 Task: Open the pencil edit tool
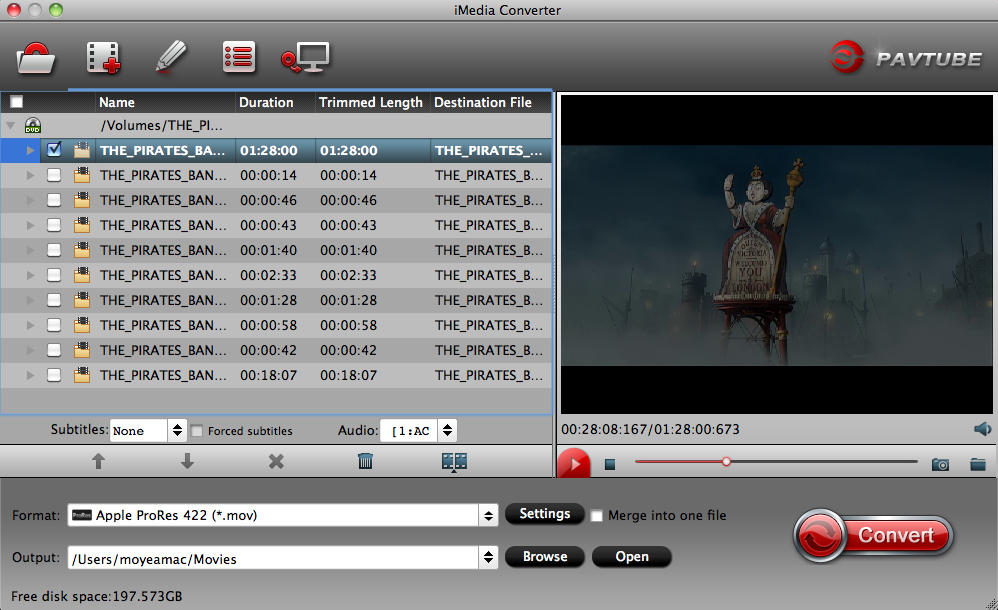tap(171, 57)
